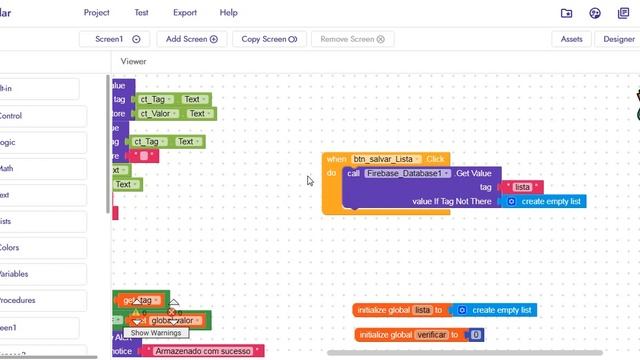Click the Copy Screen button
The height and width of the screenshot is (360, 640).
pos(269,39)
